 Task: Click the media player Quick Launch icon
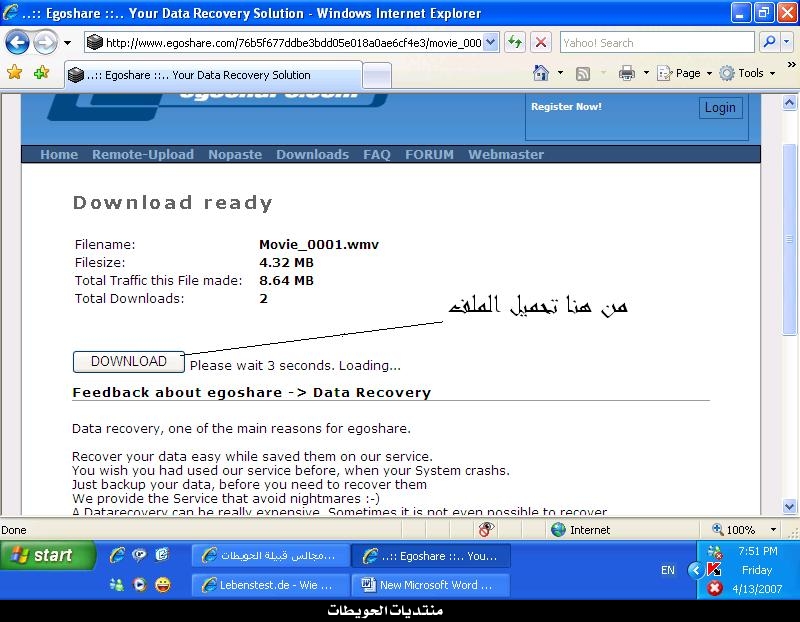tap(139, 585)
